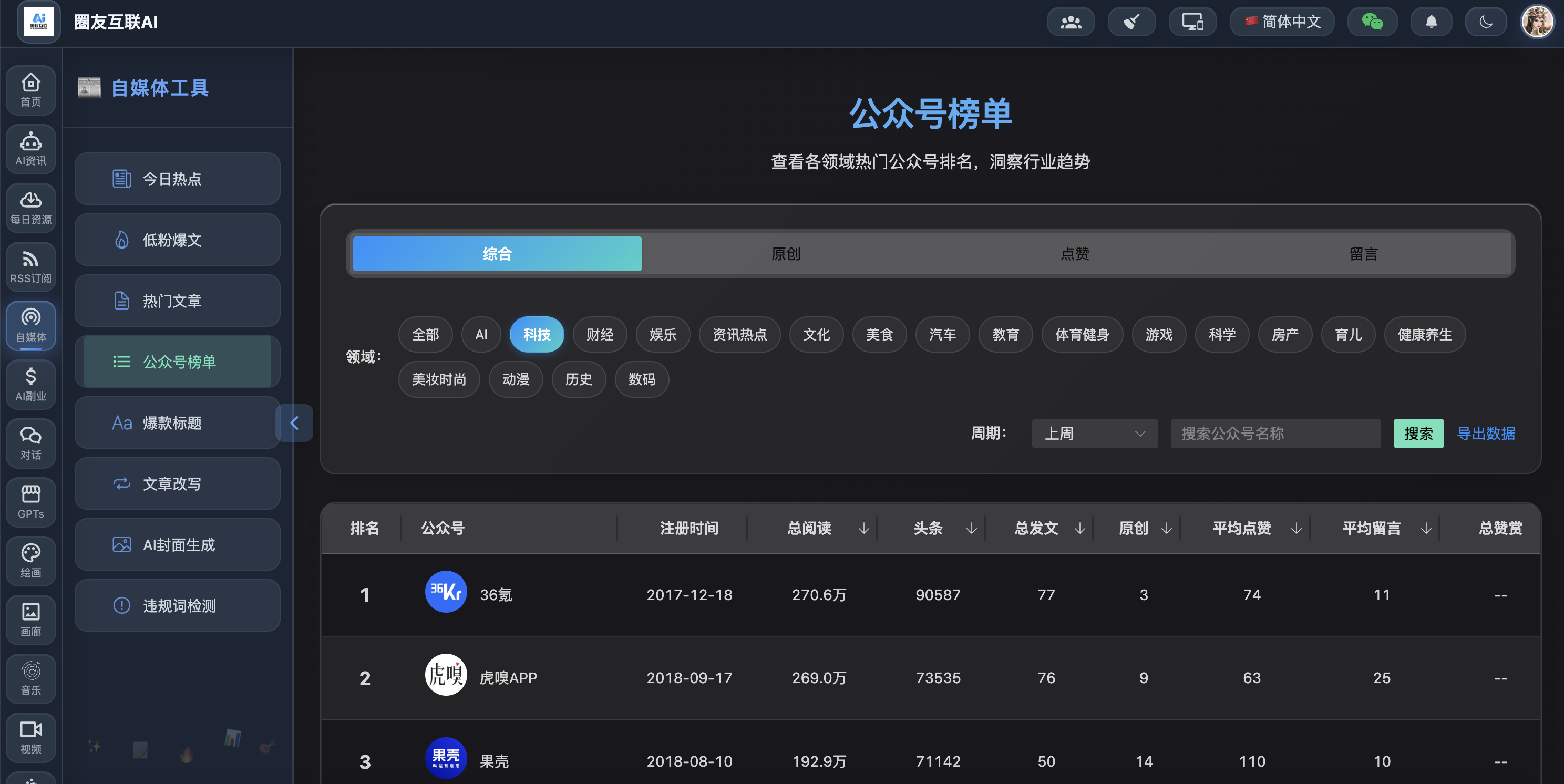Open 违规词检测 menu item
The width and height of the screenshot is (1564, 784).
pyautogui.click(x=177, y=606)
